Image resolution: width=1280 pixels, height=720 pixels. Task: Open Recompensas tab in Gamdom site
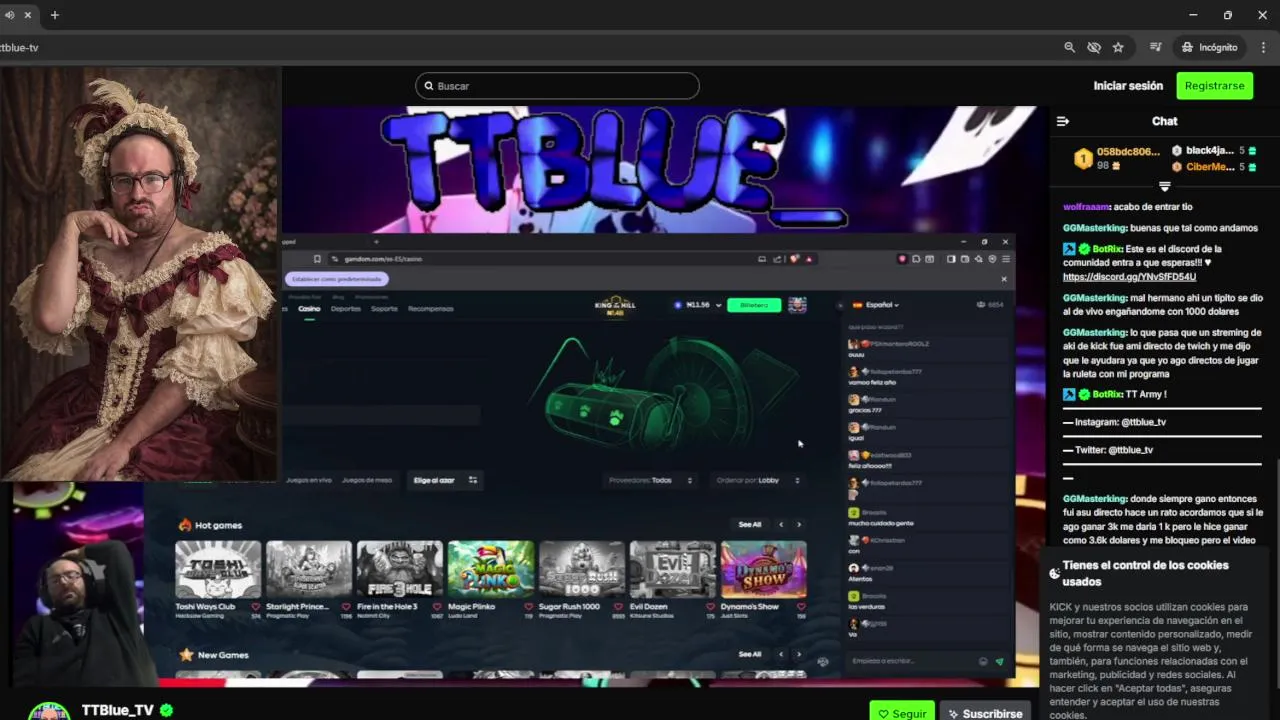431,308
